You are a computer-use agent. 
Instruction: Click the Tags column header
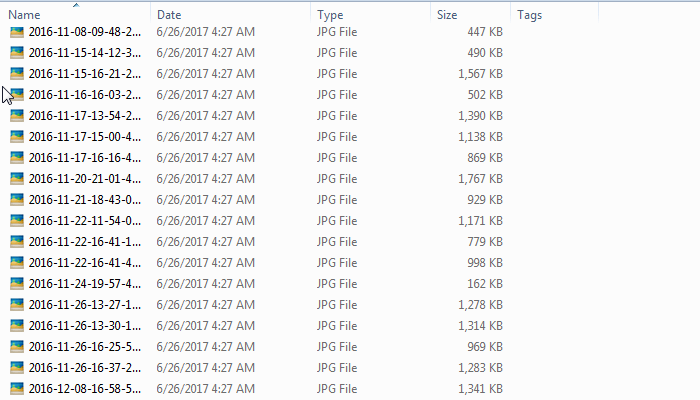[529, 15]
